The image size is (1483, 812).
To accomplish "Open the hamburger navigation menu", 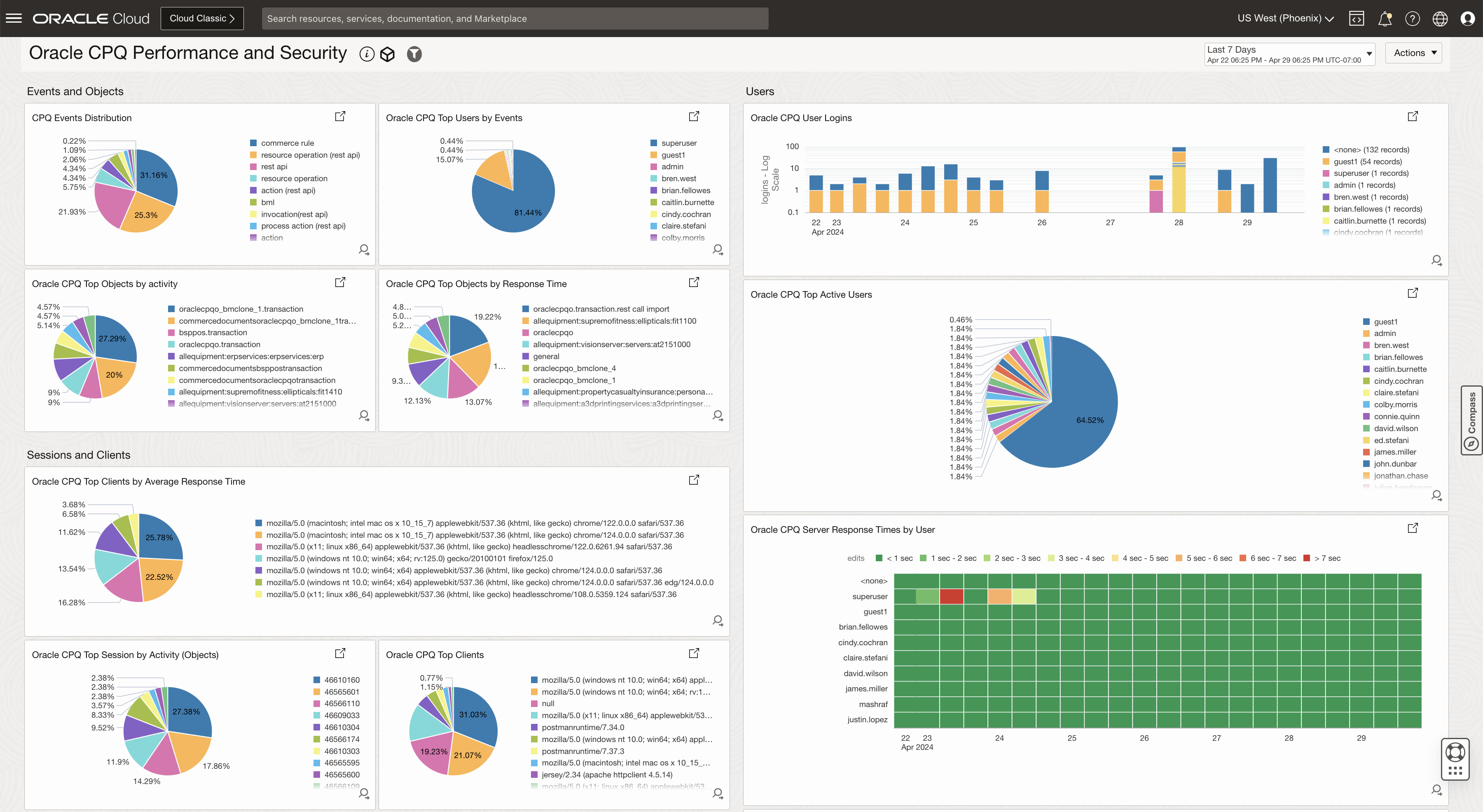I will tap(13, 19).
